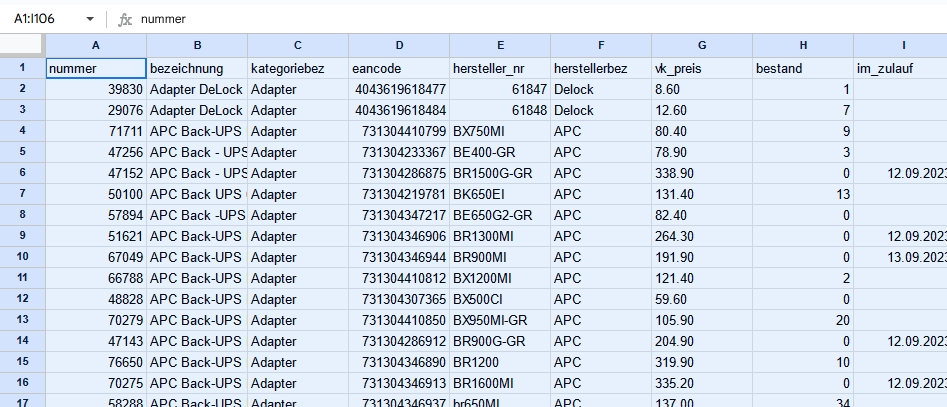Click the kategoriebez header cell
947x407 pixels.
[298, 68]
